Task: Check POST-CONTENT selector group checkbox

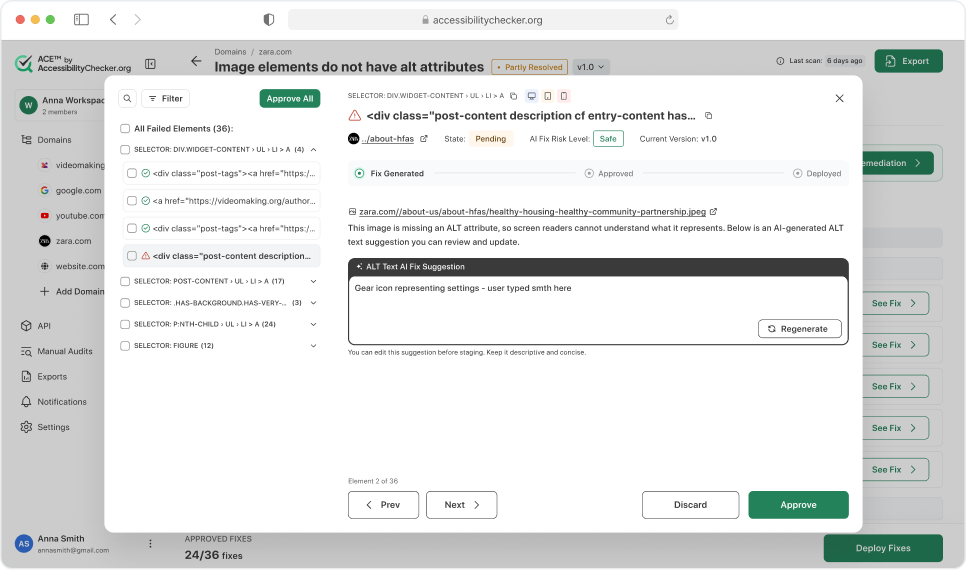Action: click(x=125, y=282)
